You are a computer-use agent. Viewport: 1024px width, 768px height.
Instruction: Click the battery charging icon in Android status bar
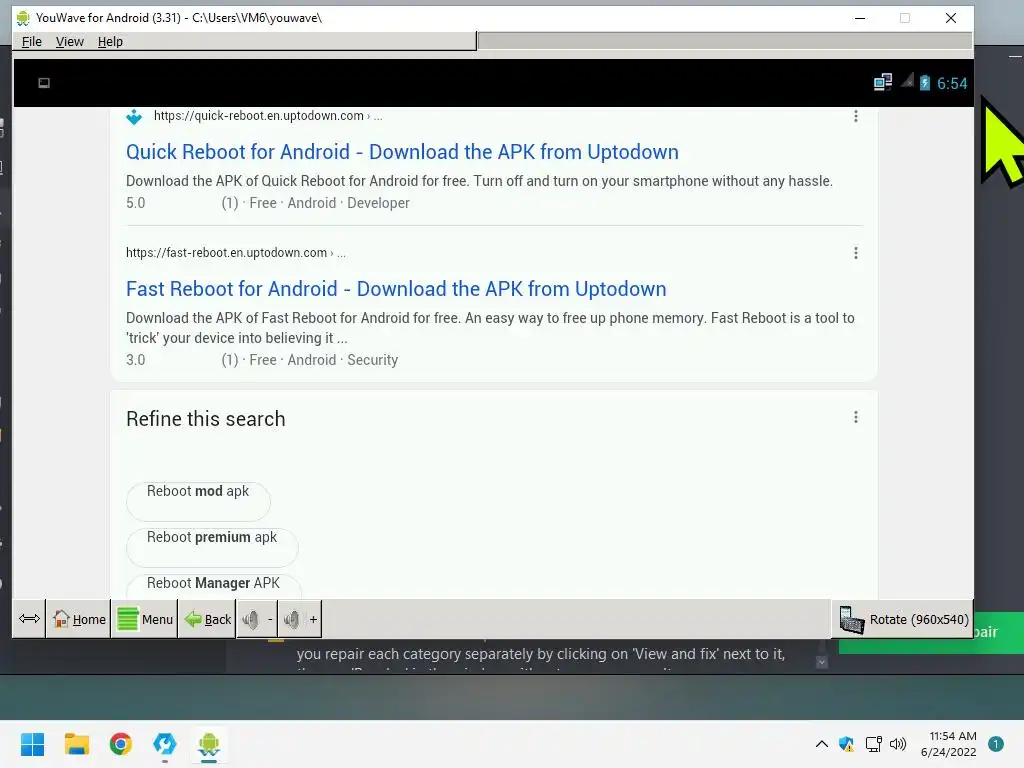click(924, 83)
